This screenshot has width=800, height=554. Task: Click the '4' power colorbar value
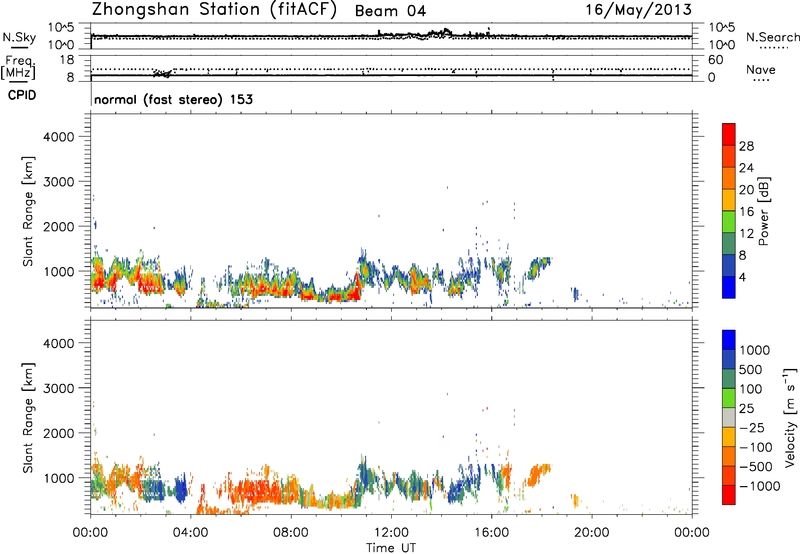742,278
